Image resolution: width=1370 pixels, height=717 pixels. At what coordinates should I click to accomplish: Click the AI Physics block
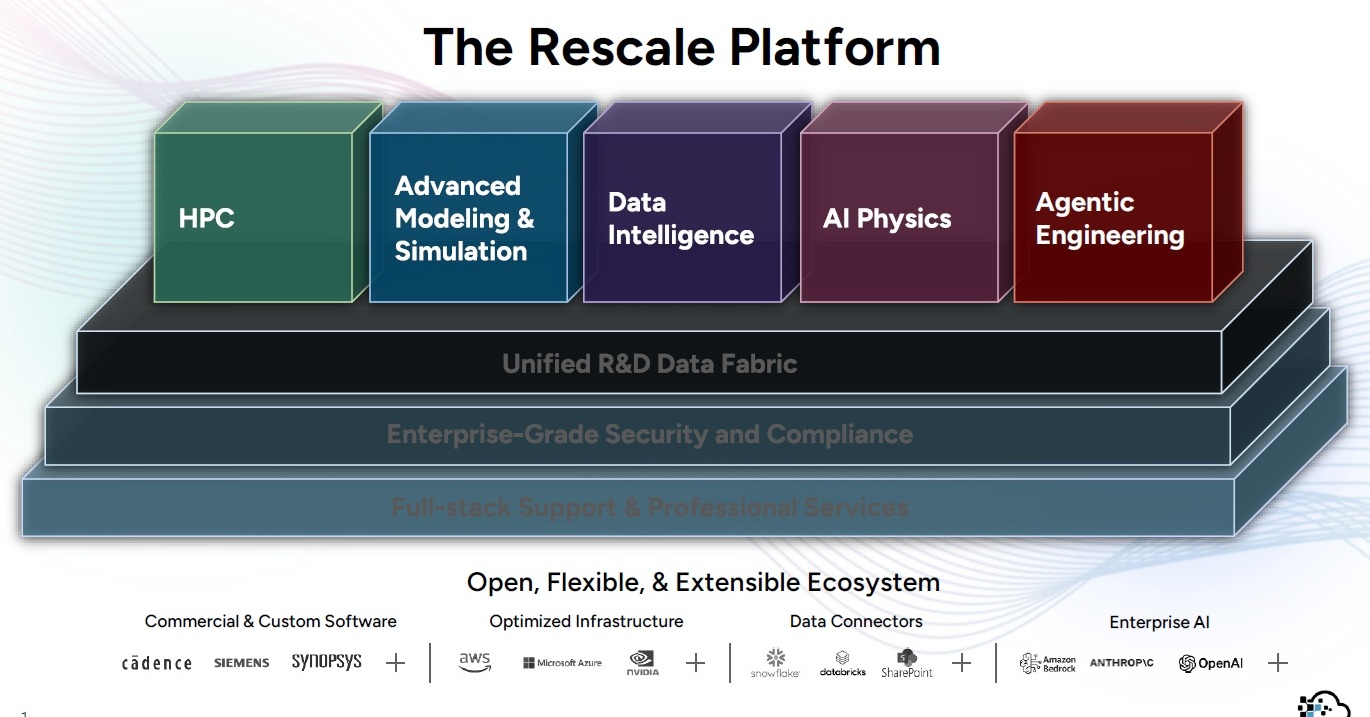tap(898, 217)
